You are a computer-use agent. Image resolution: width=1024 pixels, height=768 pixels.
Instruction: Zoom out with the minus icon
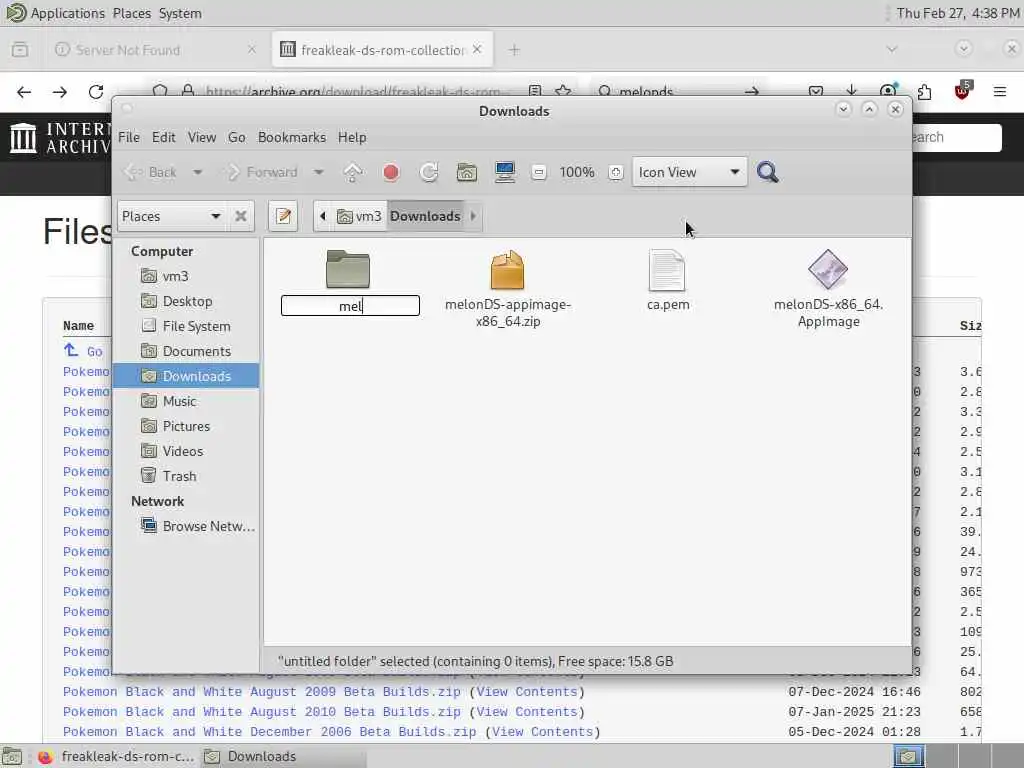539,172
